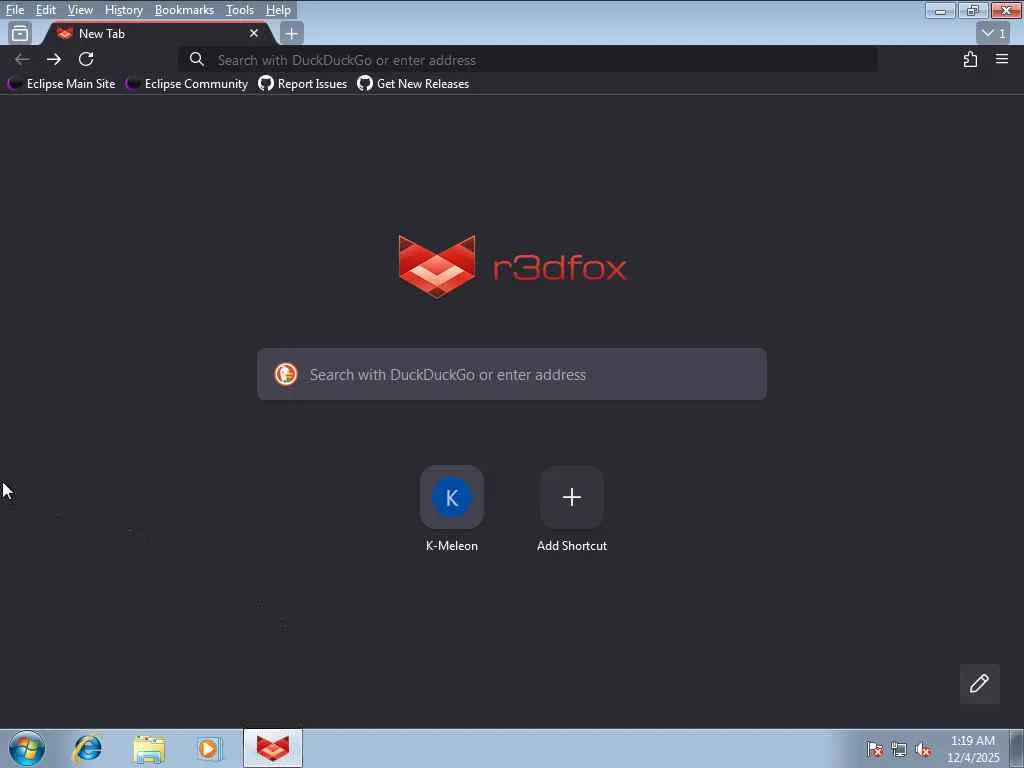This screenshot has height=768, width=1024.
Task: Reload the current page
Action: (x=86, y=59)
